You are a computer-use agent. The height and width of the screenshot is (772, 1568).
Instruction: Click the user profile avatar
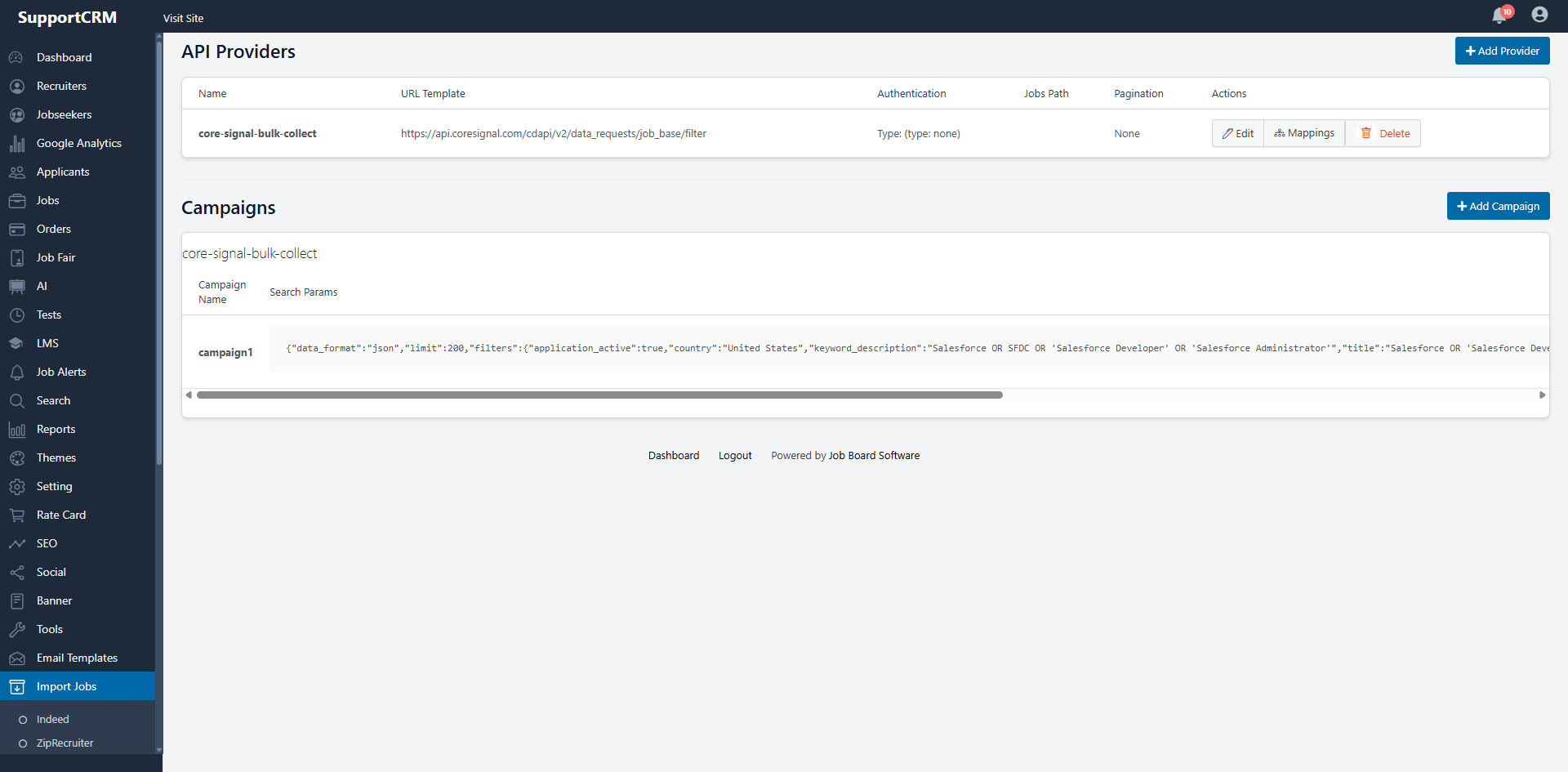pos(1540,15)
